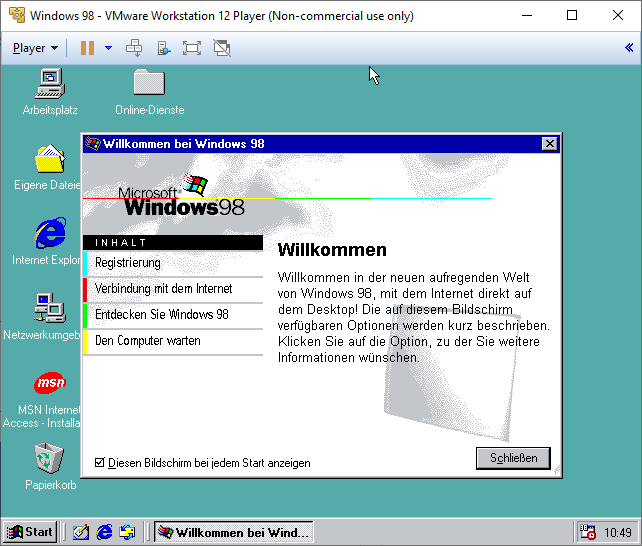Viewport: 642px width, 546px height.
Task: Expand the power options arrow beside pause
Action: 108,48
